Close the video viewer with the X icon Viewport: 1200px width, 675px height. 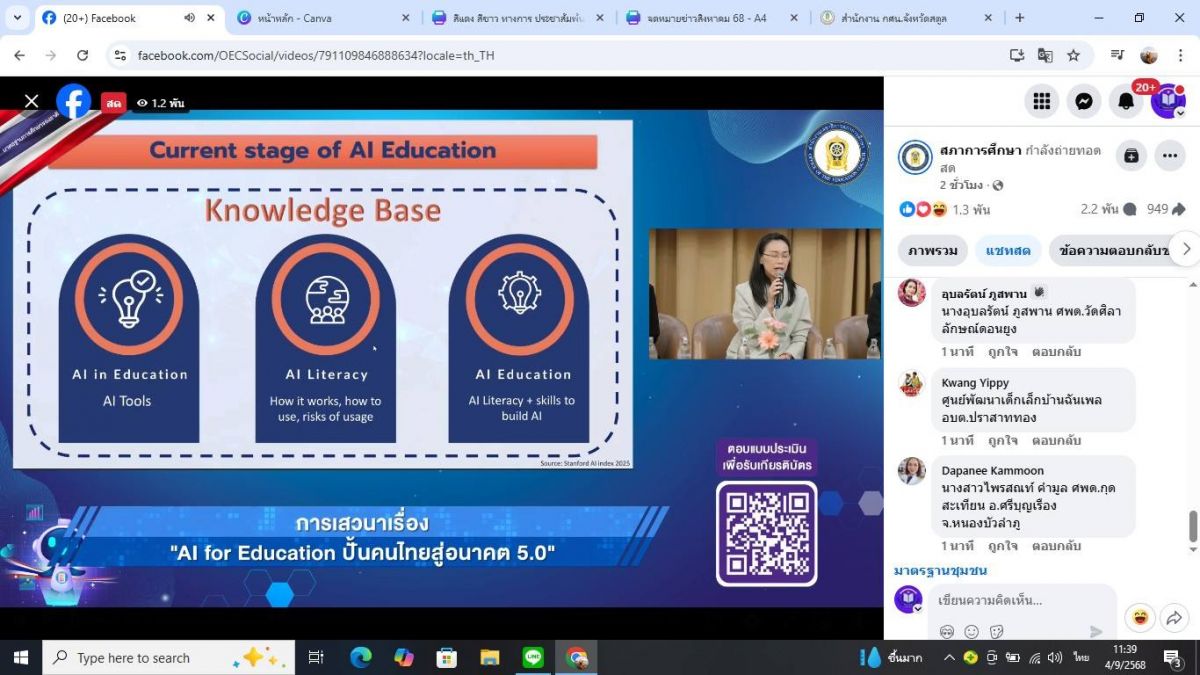pos(31,101)
